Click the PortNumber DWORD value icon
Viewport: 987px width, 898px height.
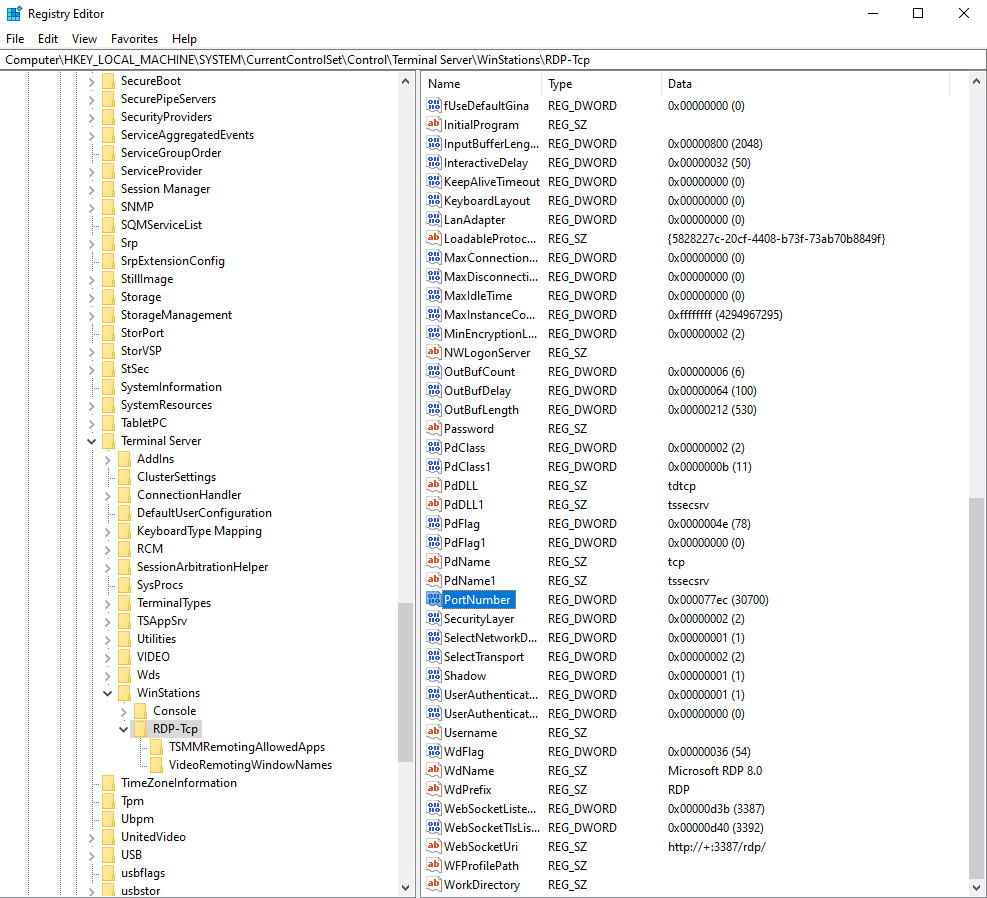coord(433,600)
